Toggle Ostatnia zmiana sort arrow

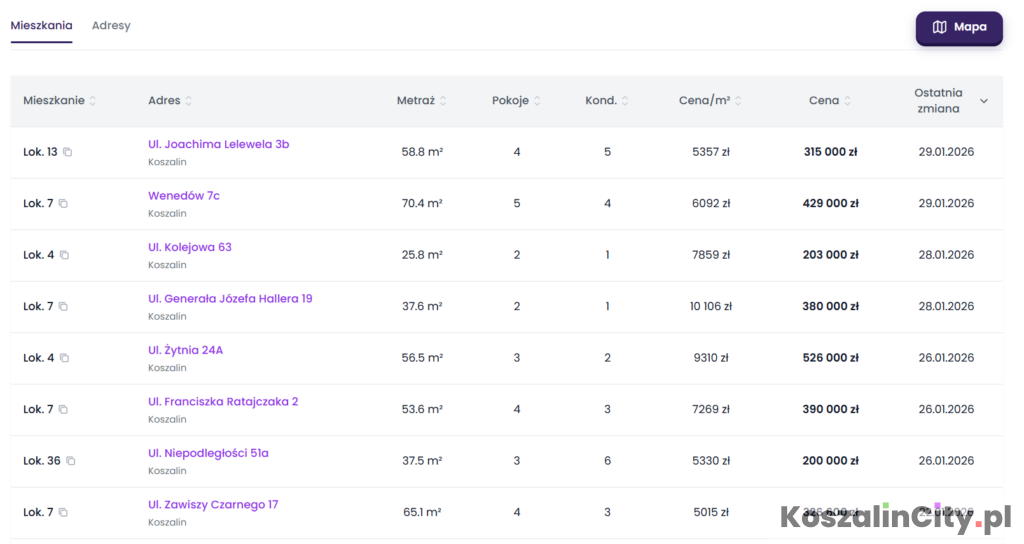983,101
